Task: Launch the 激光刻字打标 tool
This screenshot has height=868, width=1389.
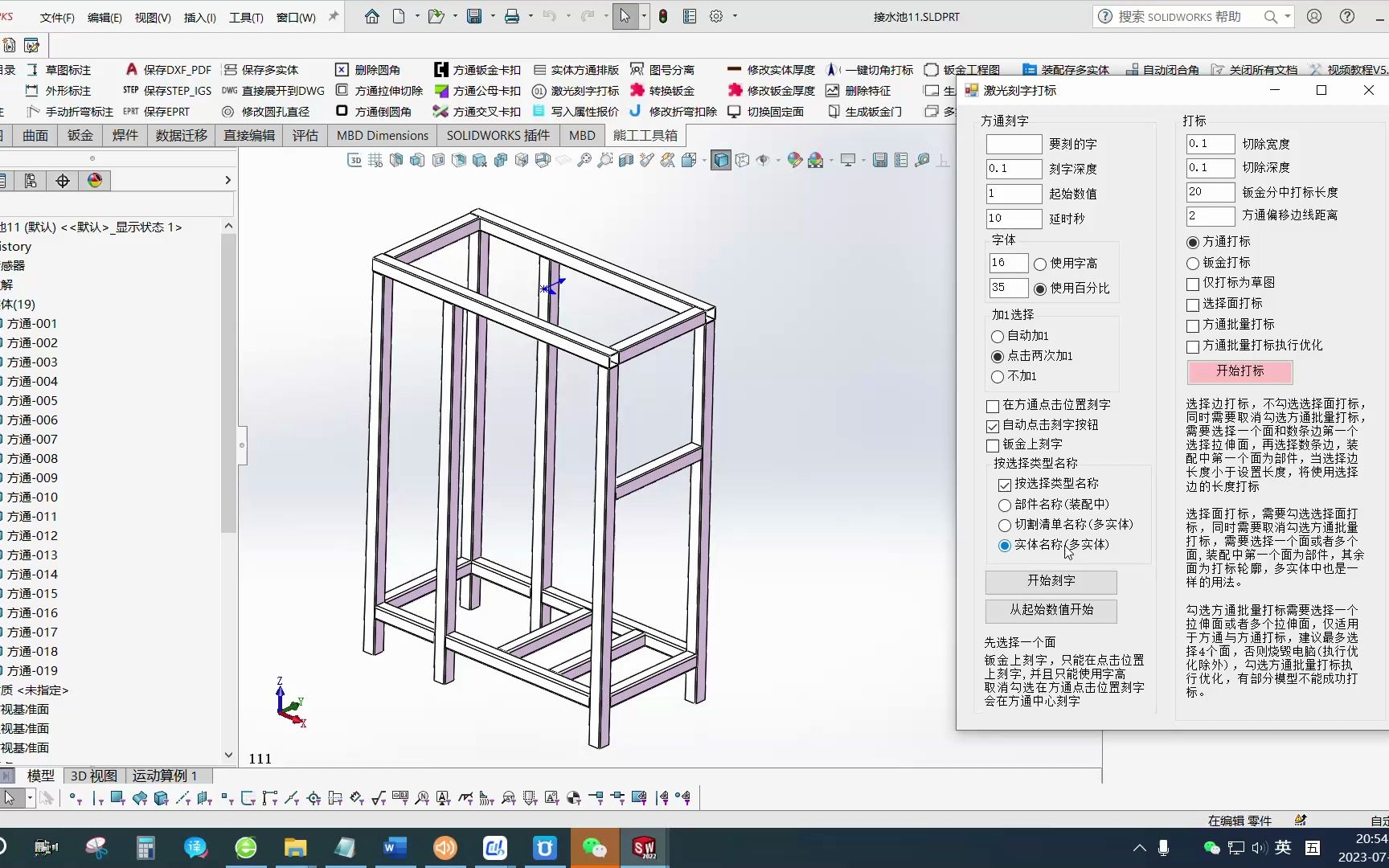Action: 575,90
